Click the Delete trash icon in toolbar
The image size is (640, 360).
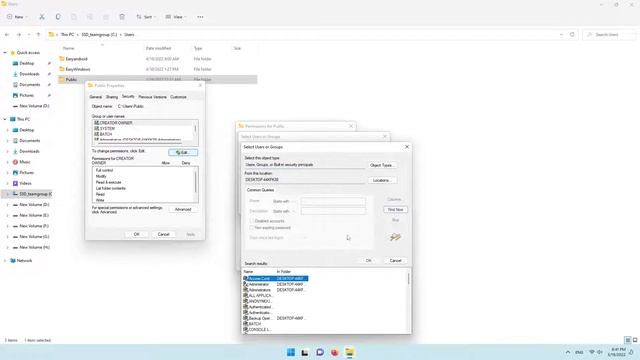122,17
